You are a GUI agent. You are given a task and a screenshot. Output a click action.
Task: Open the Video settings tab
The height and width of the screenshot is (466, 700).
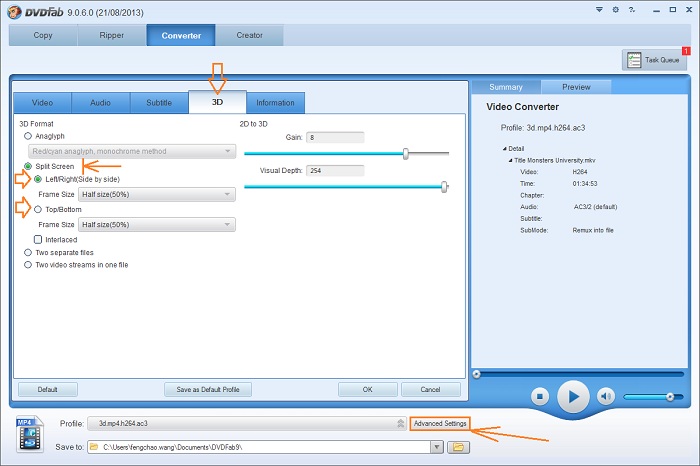(42, 103)
